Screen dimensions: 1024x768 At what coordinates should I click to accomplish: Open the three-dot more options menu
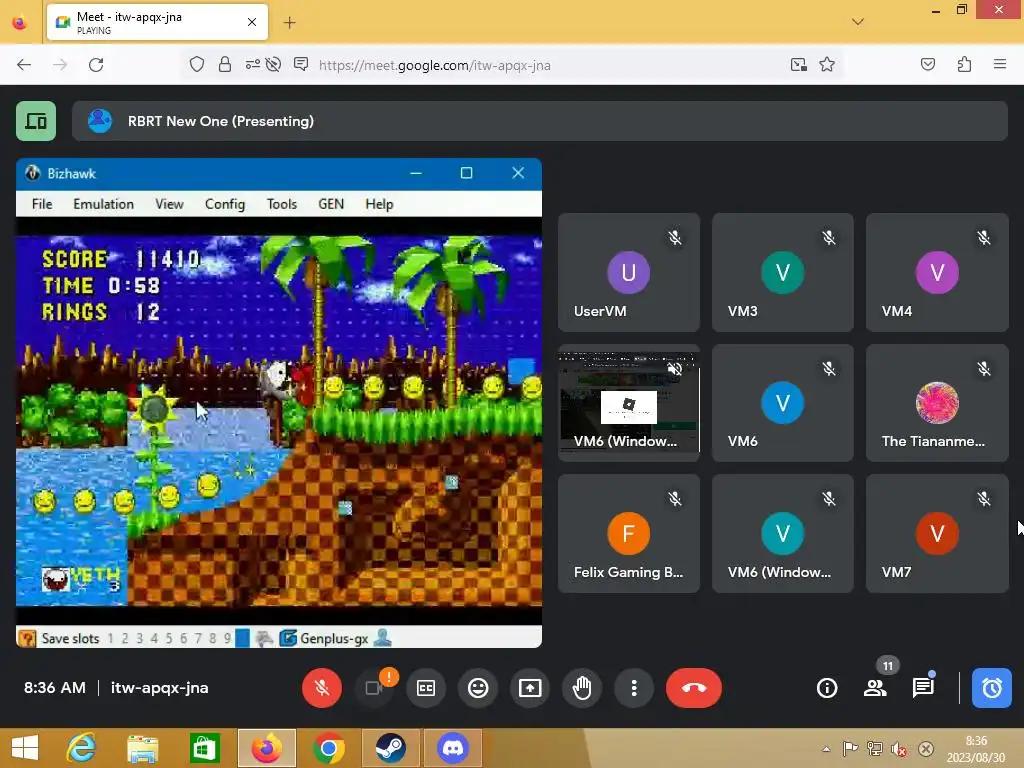(633, 688)
